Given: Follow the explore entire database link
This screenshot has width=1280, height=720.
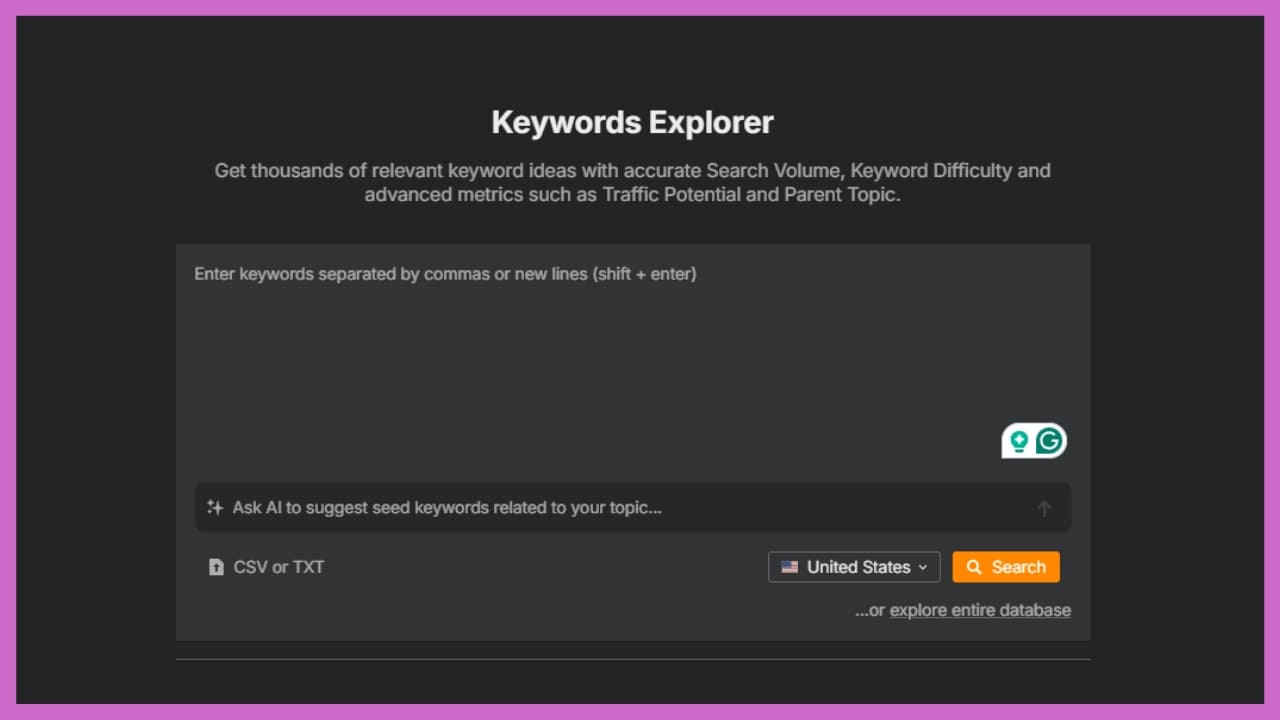Looking at the screenshot, I should [980, 610].
